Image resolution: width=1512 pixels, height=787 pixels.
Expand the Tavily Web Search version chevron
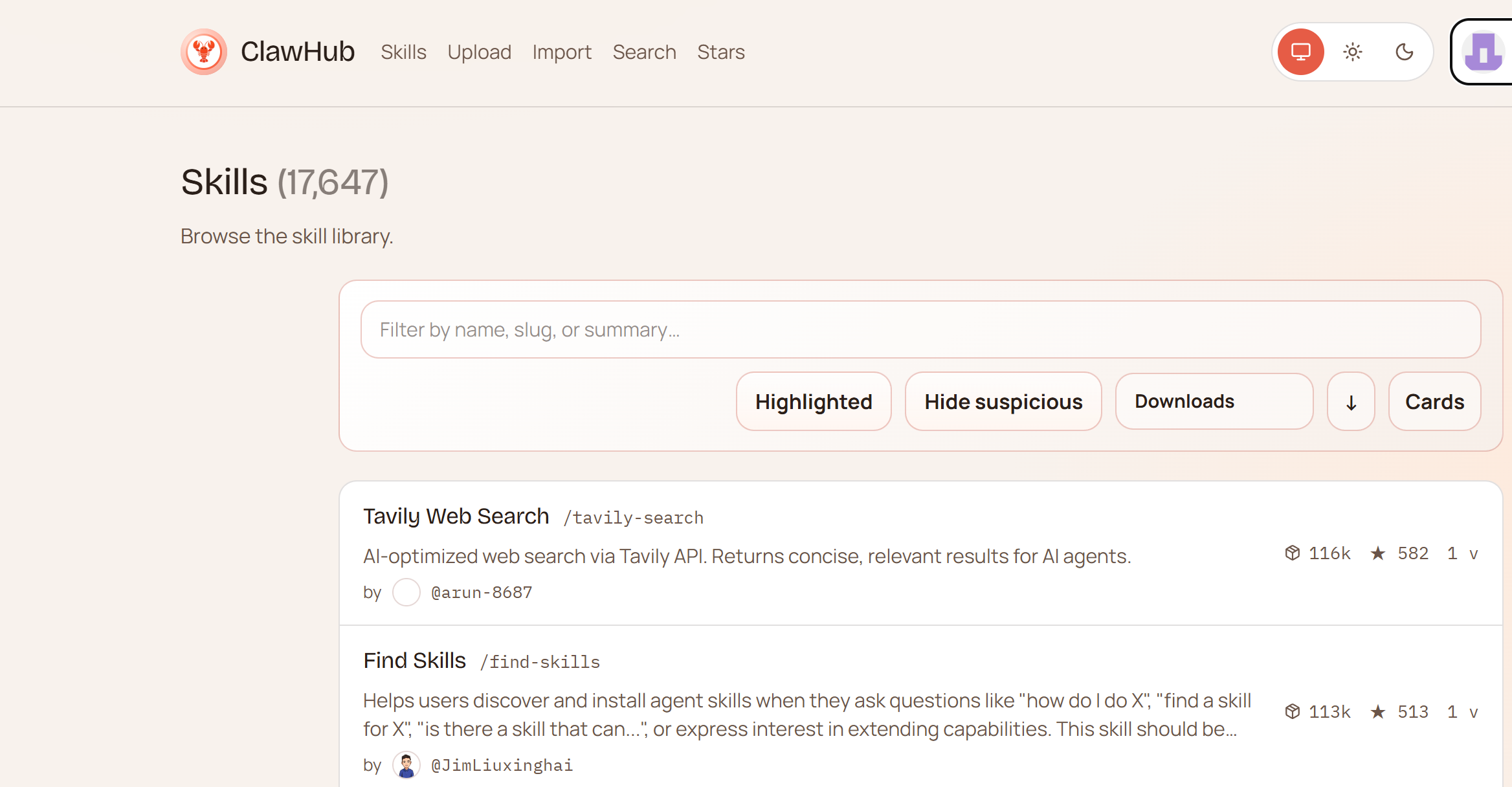click(1474, 554)
